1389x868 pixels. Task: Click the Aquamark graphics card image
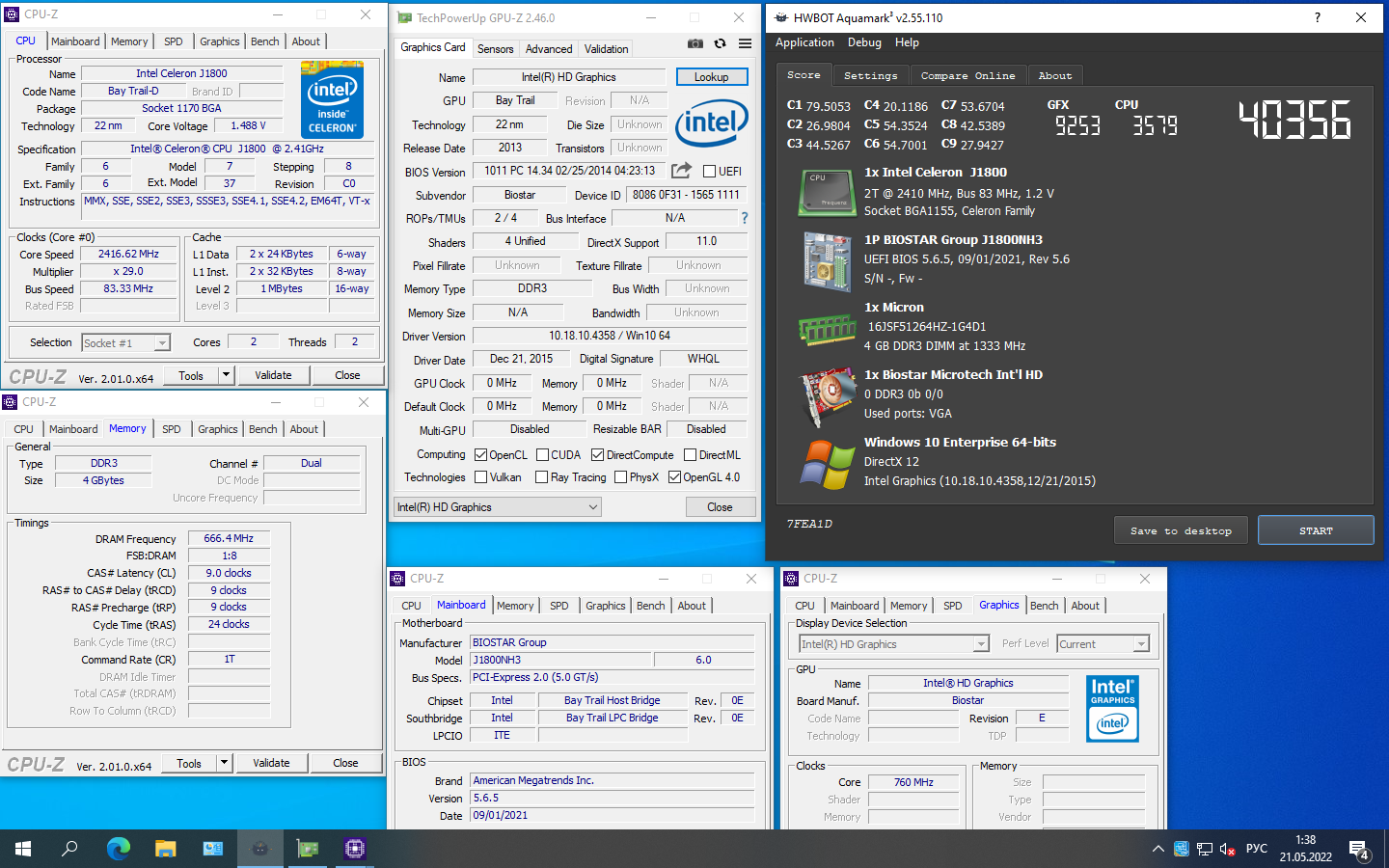tap(827, 395)
